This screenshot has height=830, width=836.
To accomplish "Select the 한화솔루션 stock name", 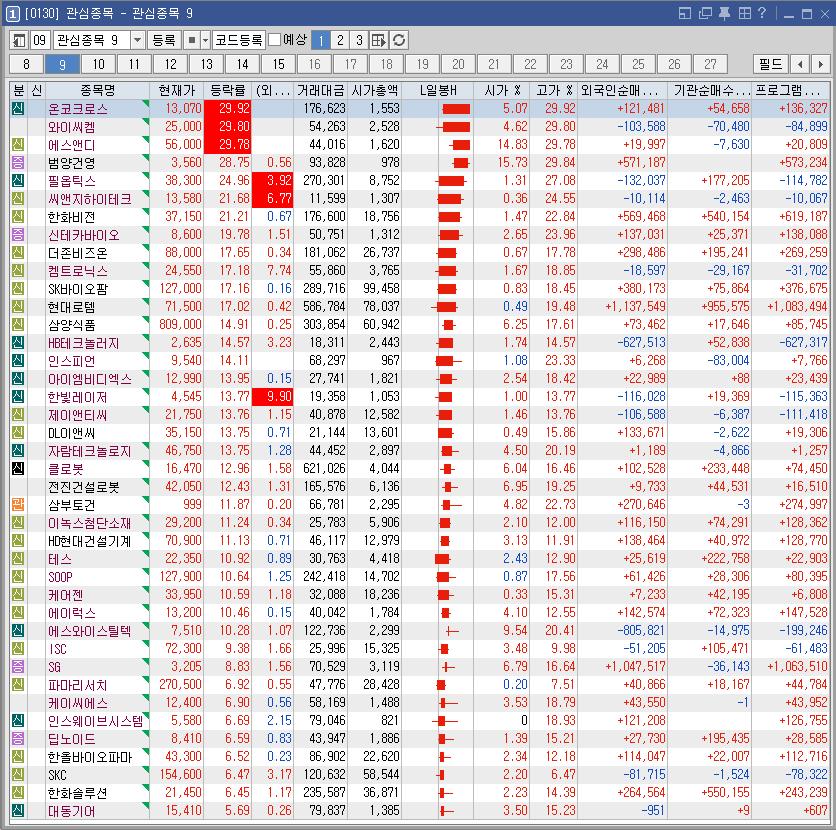I will coord(77,793).
